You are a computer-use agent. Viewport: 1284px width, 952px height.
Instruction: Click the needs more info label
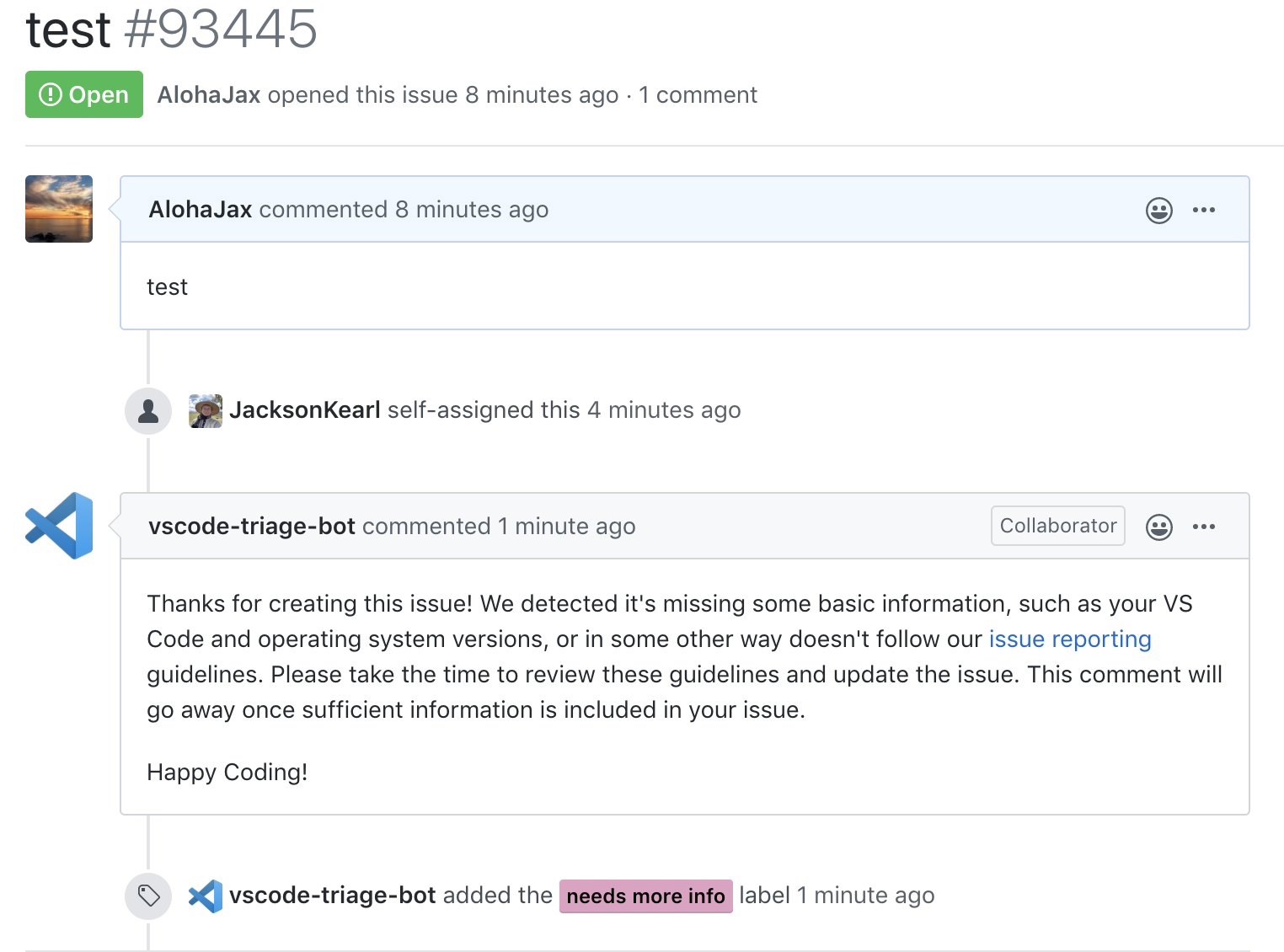646,896
